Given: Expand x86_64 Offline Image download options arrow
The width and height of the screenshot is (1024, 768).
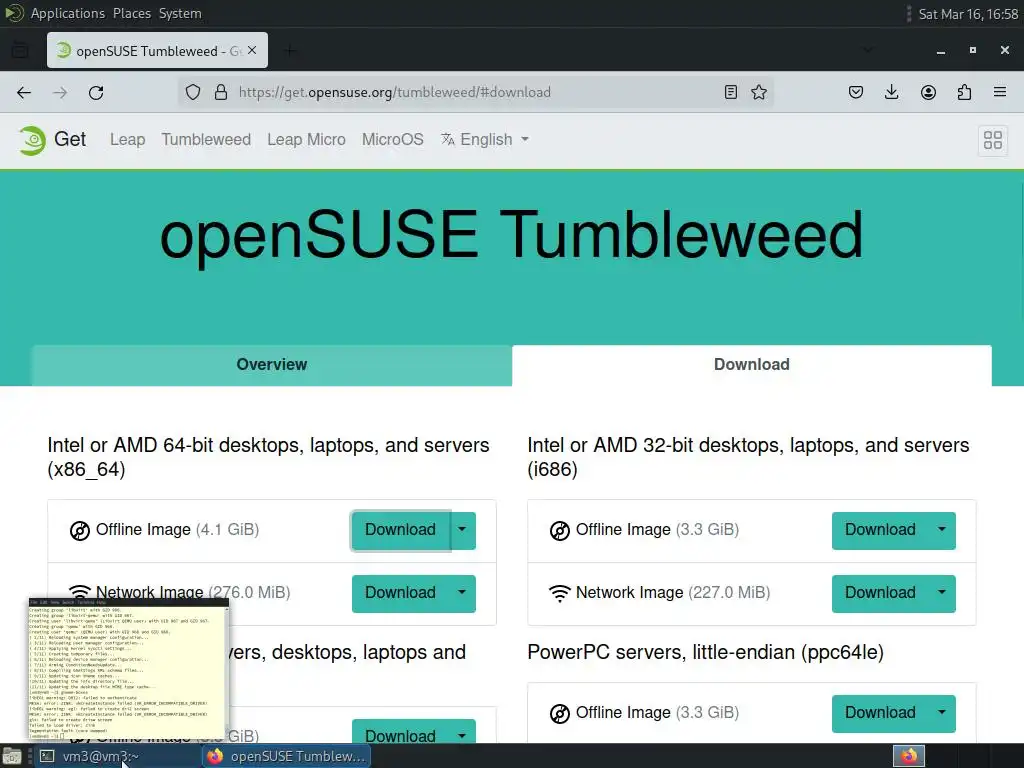Looking at the screenshot, I should coord(462,530).
